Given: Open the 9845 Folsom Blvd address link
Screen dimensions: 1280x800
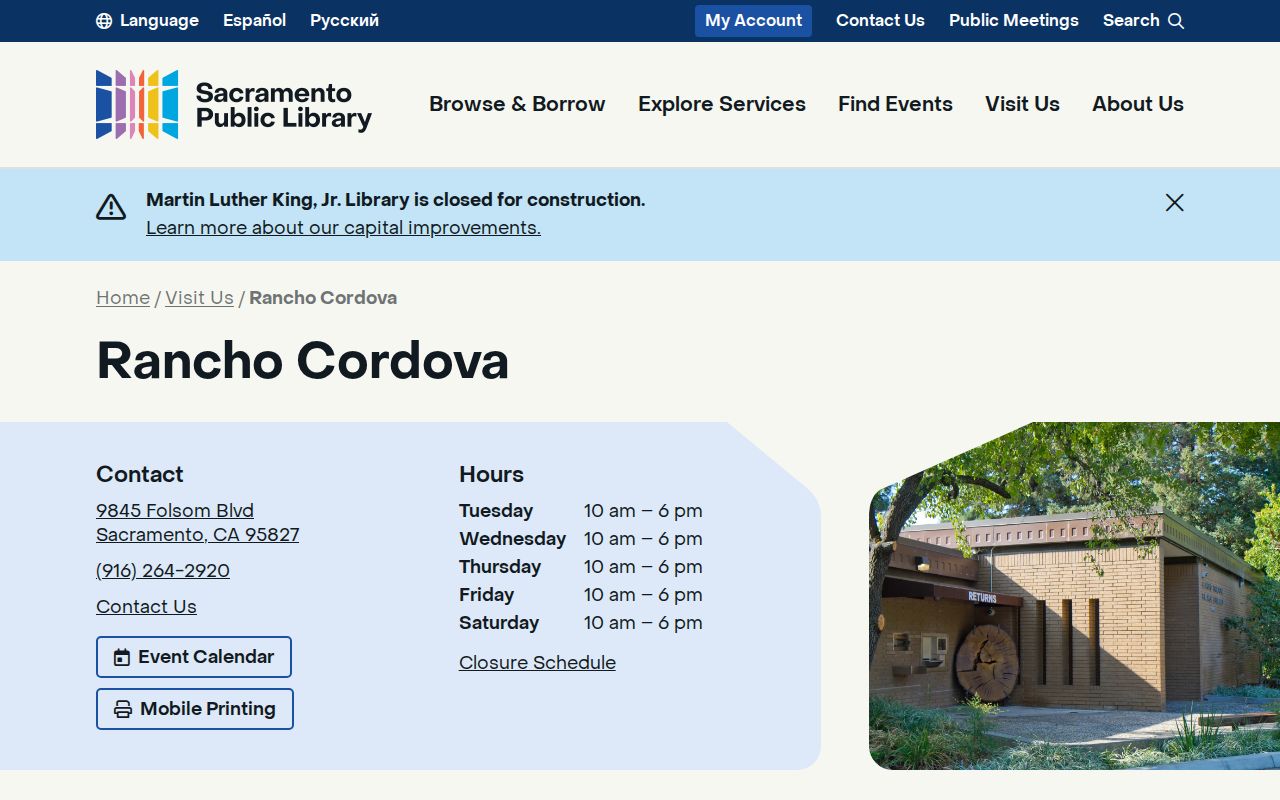Looking at the screenshot, I should click(197, 523).
